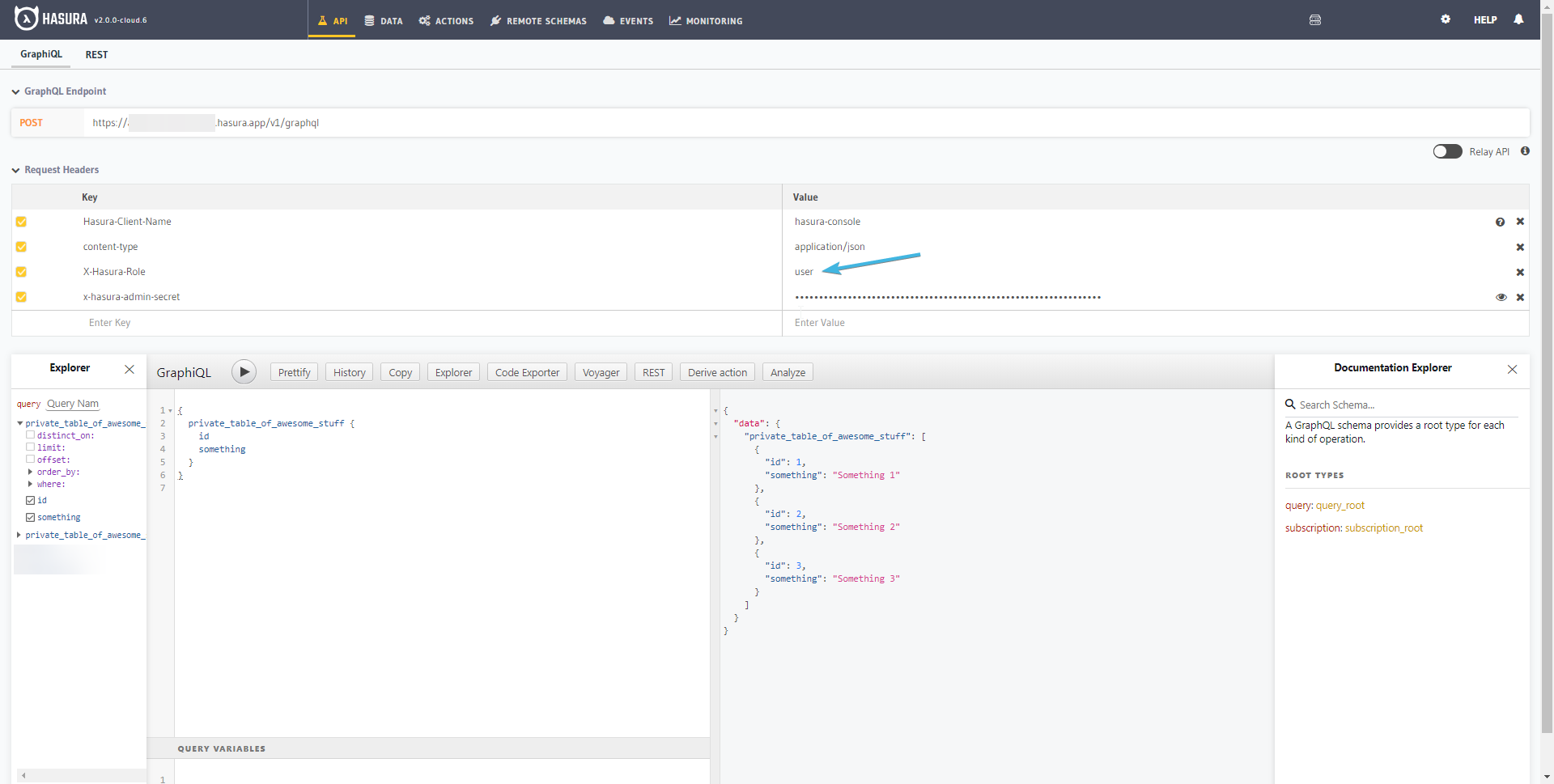Screen dimensions: 1554x784
Task: Check the distinct_on argument
Action: pos(31,434)
